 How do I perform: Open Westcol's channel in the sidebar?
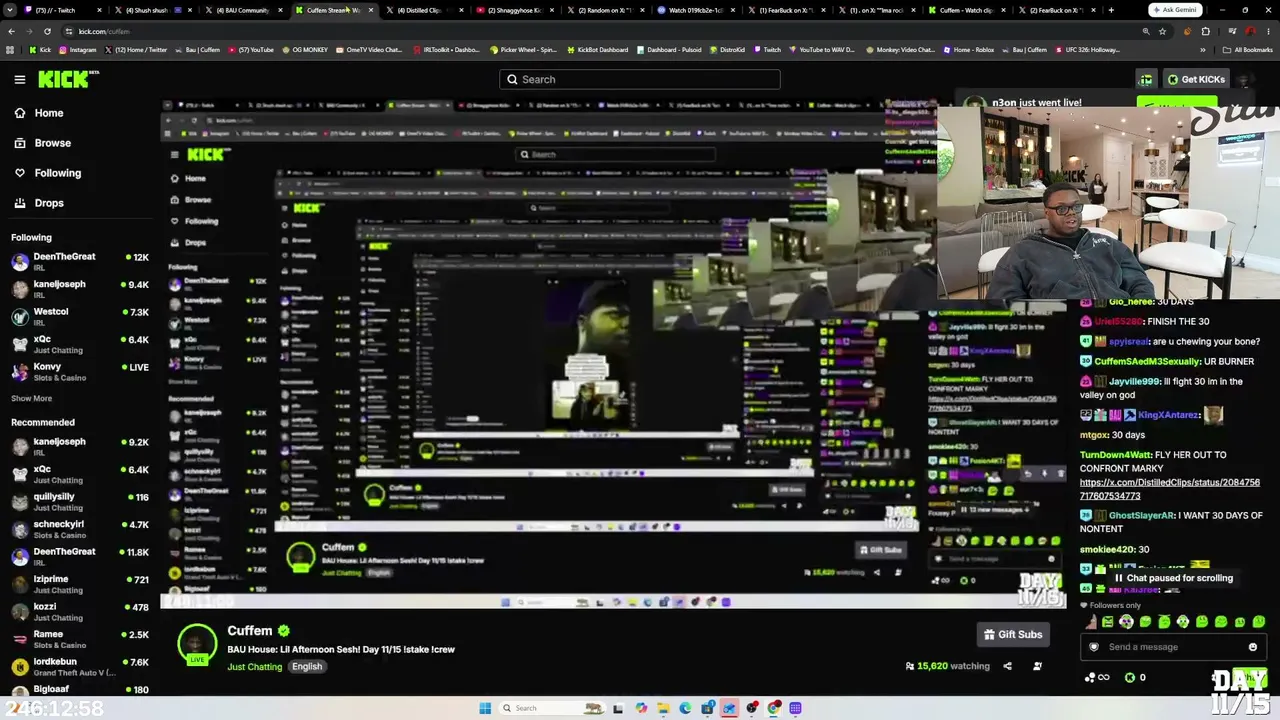pyautogui.click(x=80, y=316)
